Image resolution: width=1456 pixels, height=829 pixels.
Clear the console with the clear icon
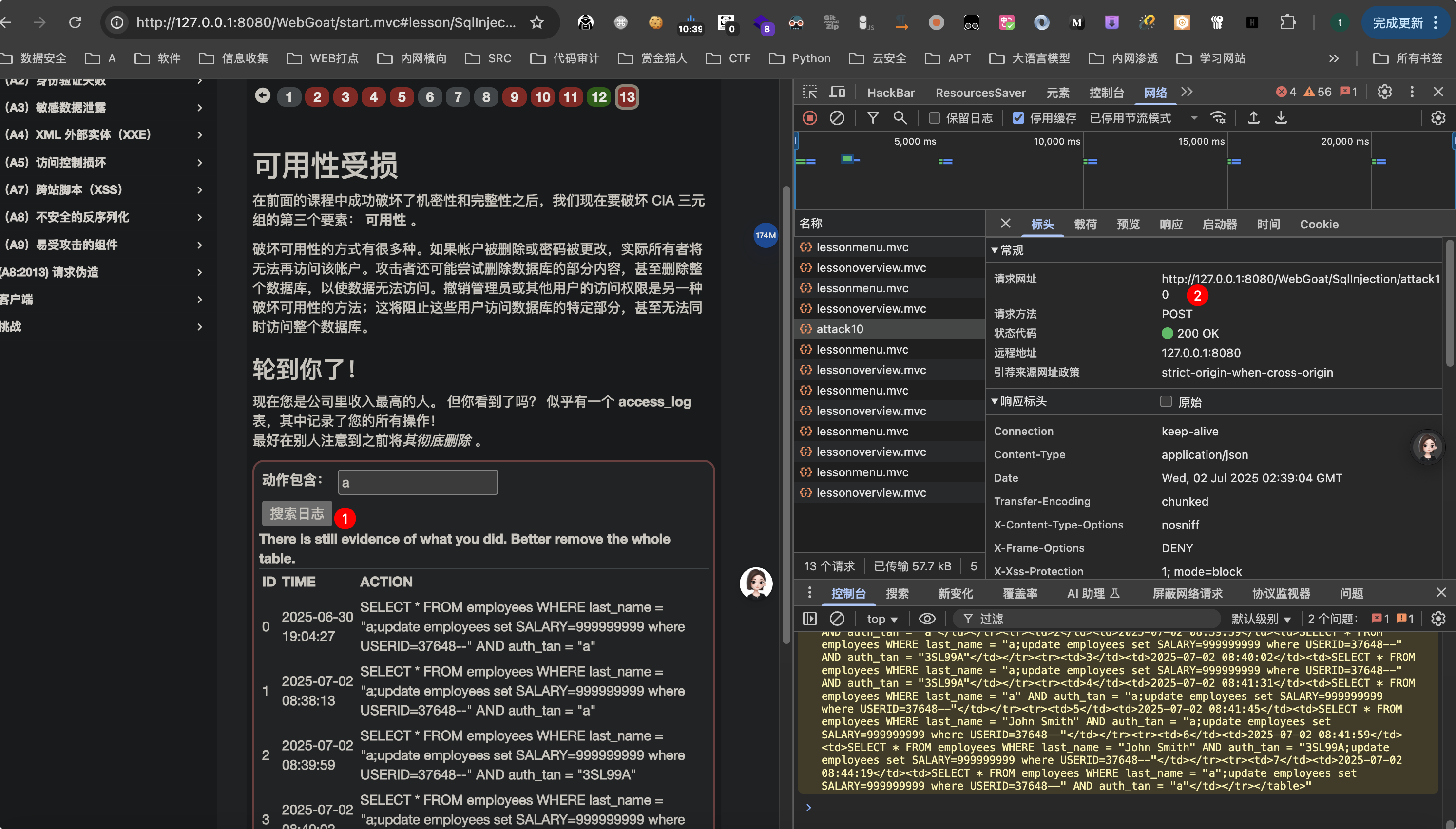coord(837,618)
